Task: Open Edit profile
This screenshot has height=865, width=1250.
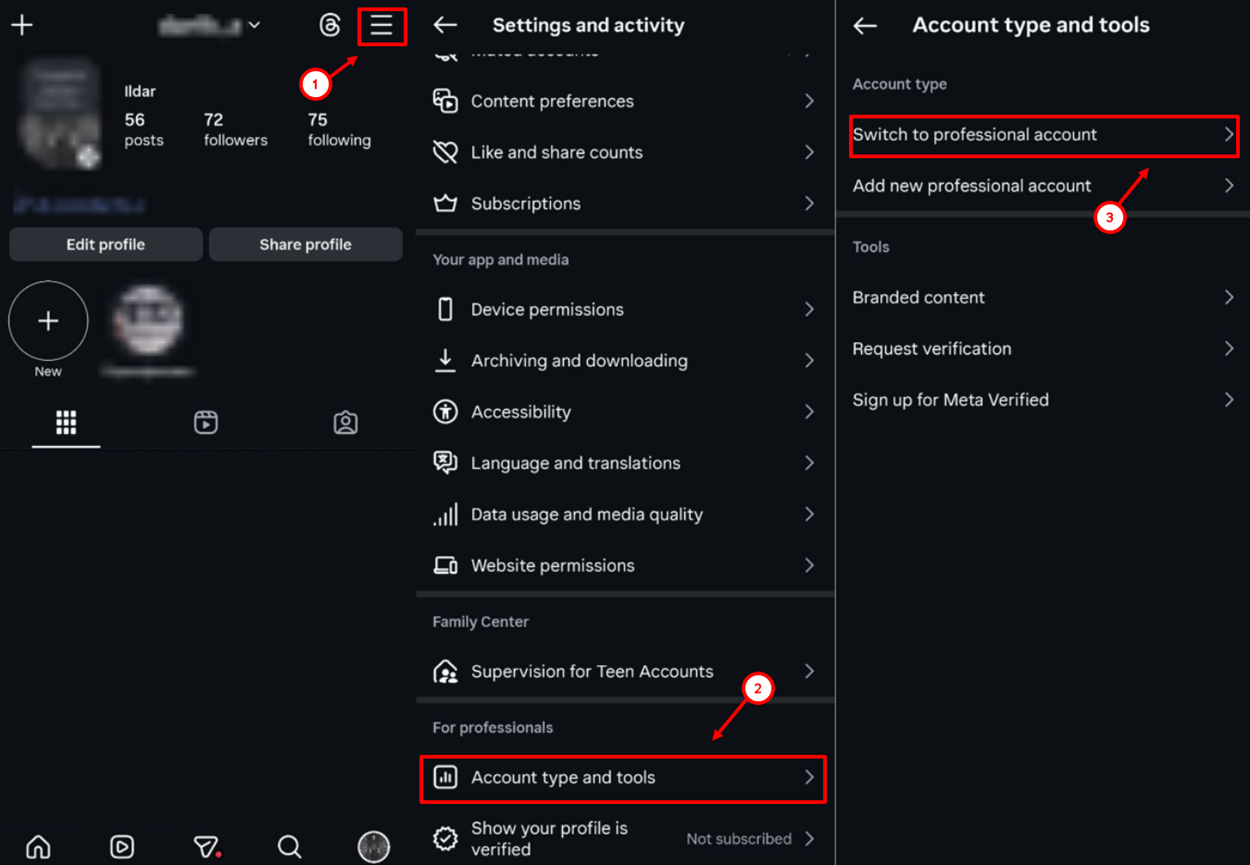Action: 105,244
